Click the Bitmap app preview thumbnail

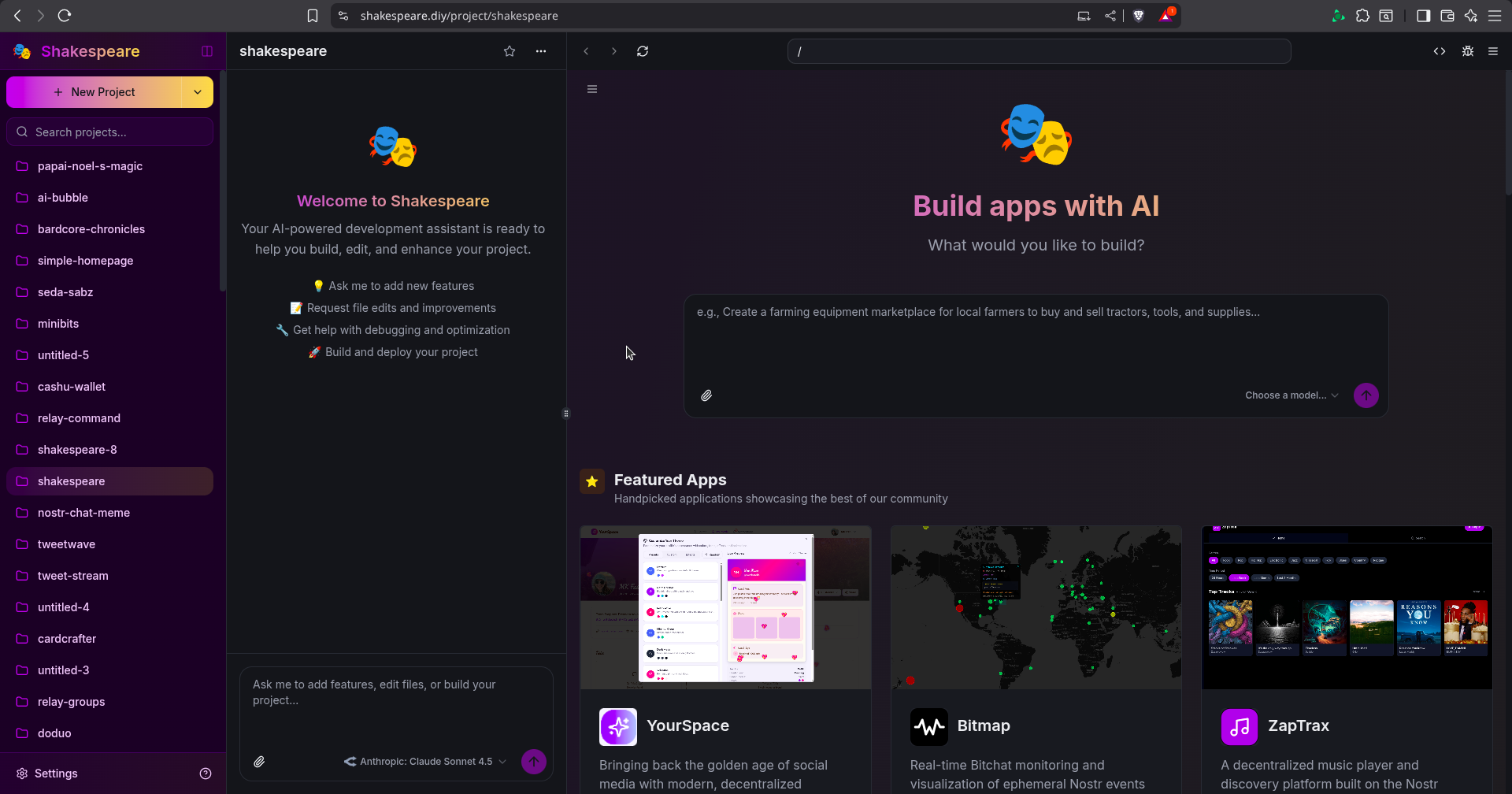1036,607
